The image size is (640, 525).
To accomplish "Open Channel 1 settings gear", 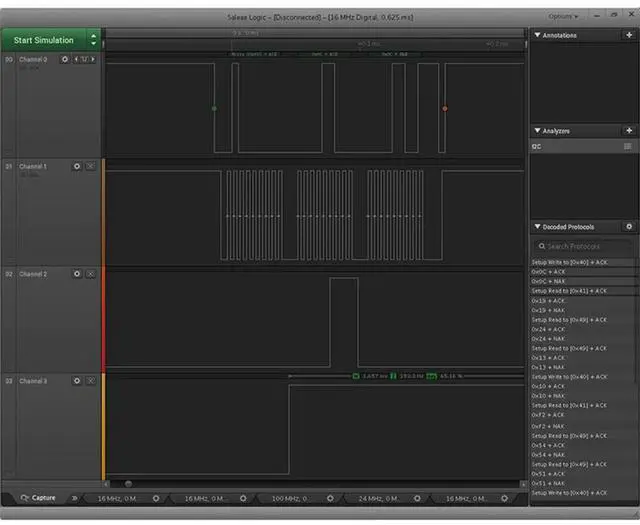I will [77, 166].
